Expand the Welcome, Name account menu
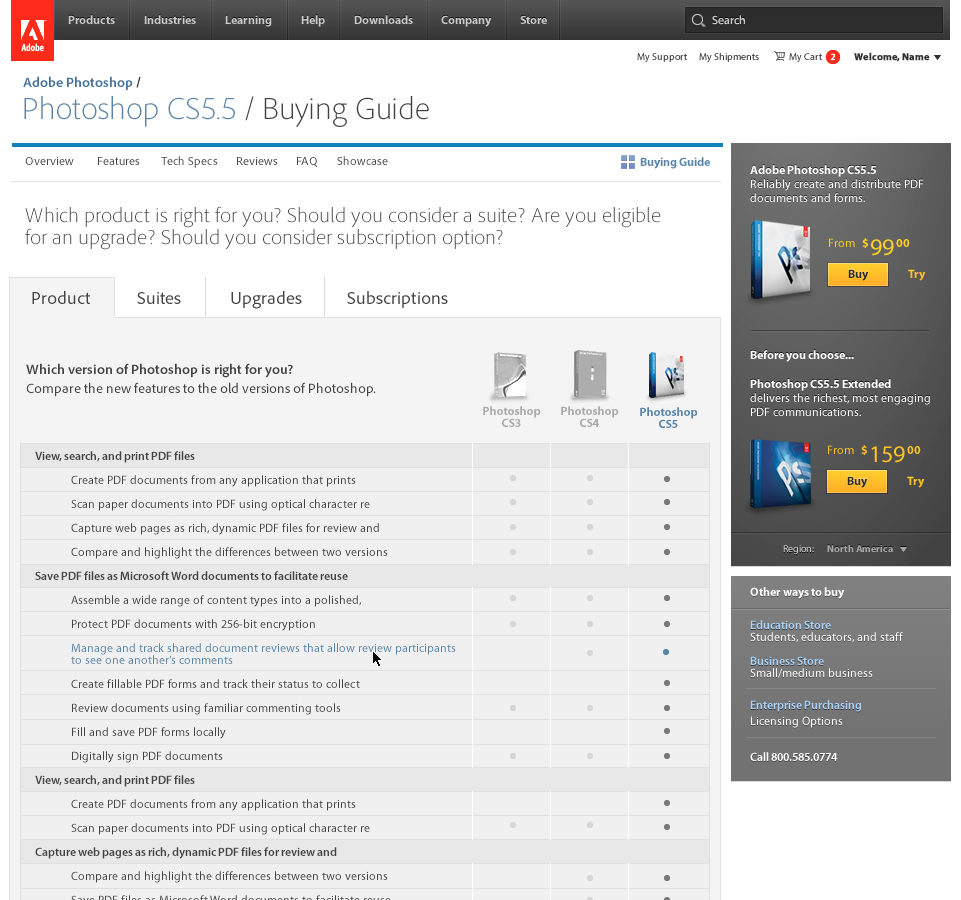 [x=897, y=57]
